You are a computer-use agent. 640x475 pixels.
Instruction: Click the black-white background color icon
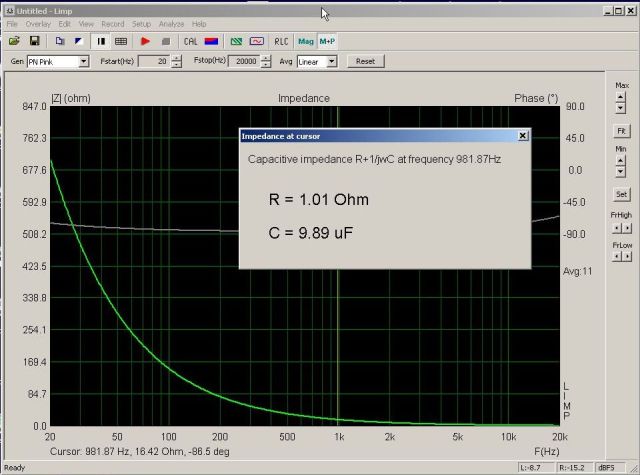click(x=78, y=41)
